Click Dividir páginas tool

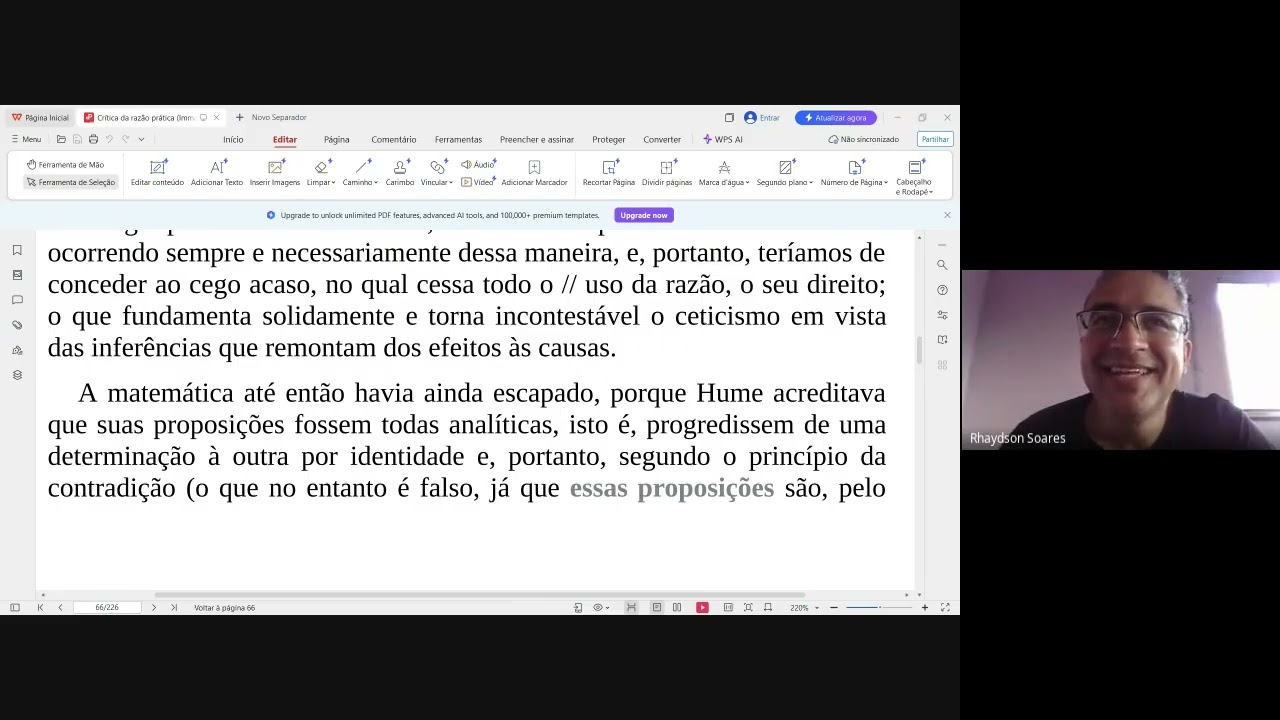click(x=667, y=173)
